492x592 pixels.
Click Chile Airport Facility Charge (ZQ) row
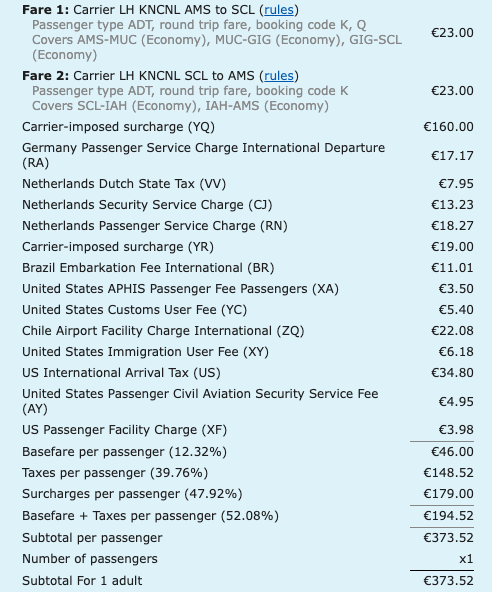248,331
